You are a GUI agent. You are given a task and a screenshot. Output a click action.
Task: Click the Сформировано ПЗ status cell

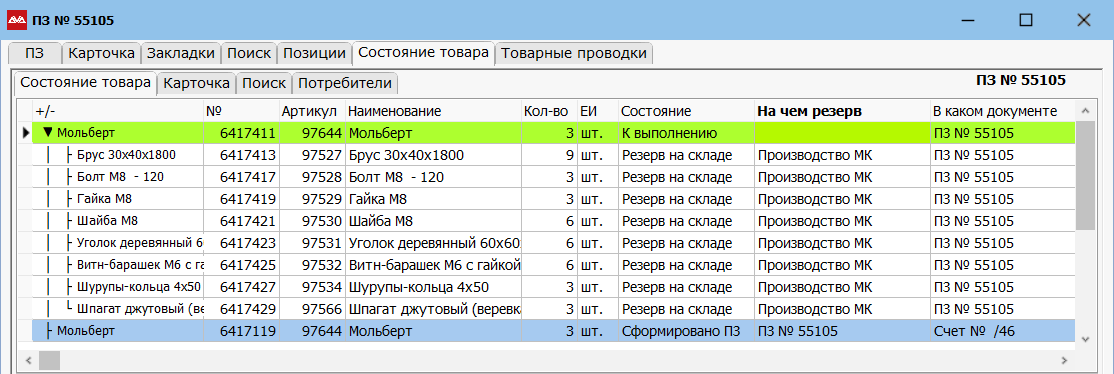click(x=686, y=331)
